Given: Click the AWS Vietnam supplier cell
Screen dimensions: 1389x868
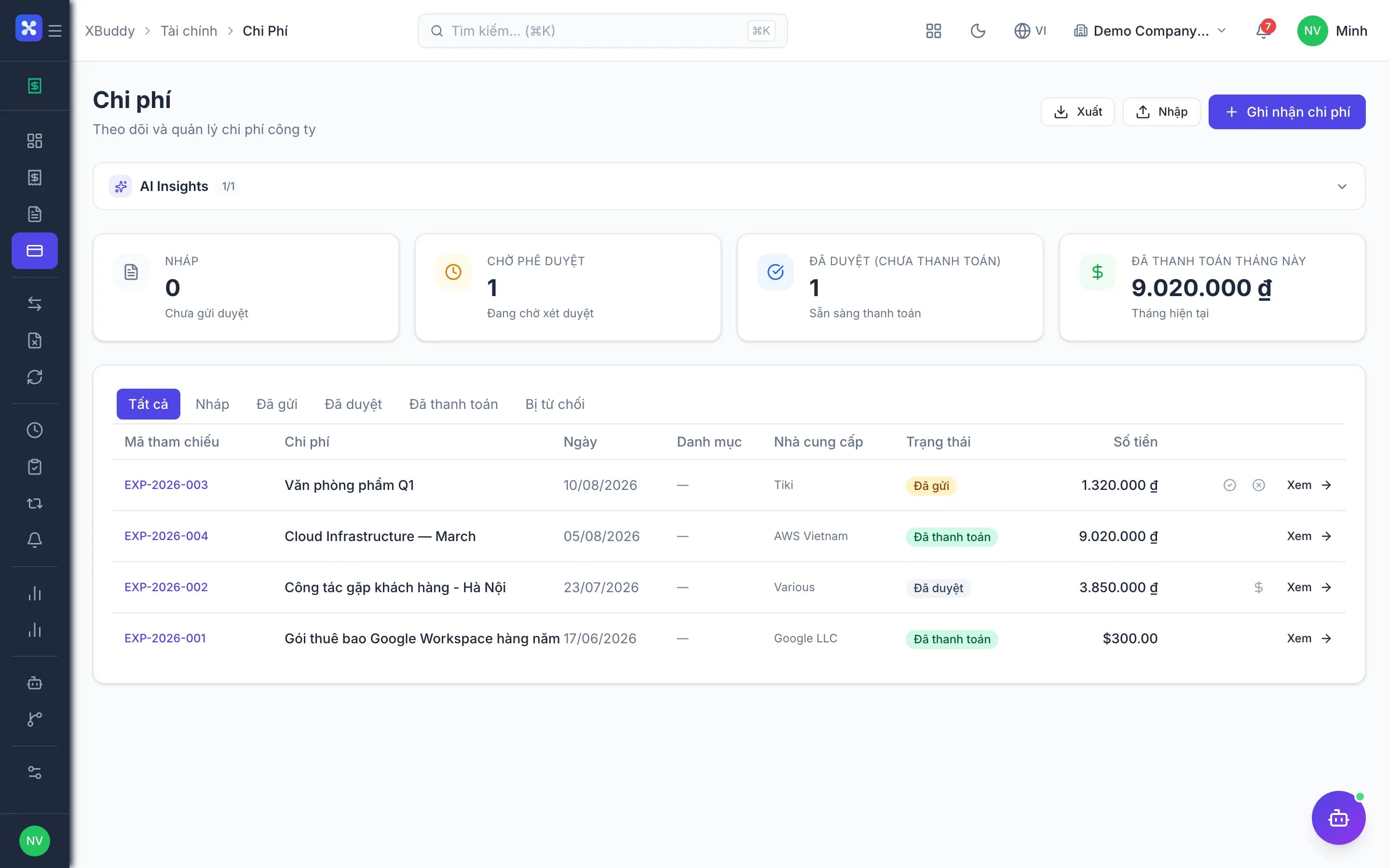Looking at the screenshot, I should coord(810,536).
